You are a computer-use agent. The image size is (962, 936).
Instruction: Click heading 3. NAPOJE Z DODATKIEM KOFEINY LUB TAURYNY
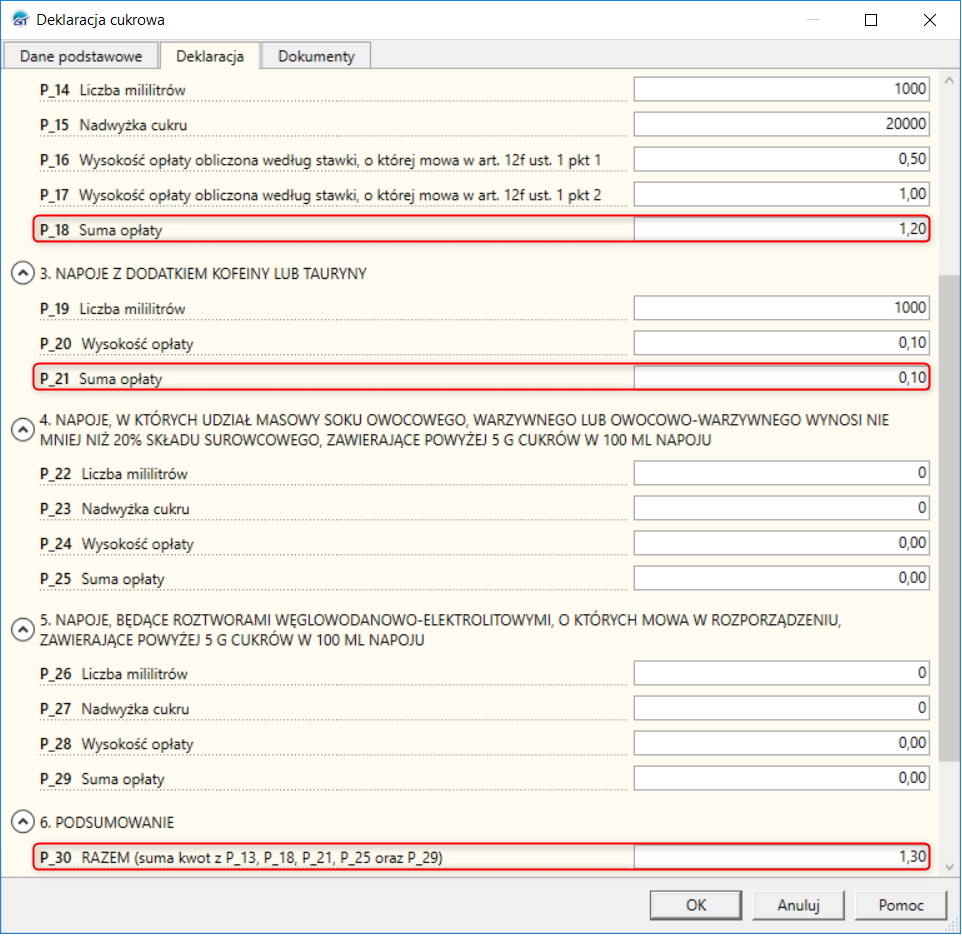click(x=203, y=274)
